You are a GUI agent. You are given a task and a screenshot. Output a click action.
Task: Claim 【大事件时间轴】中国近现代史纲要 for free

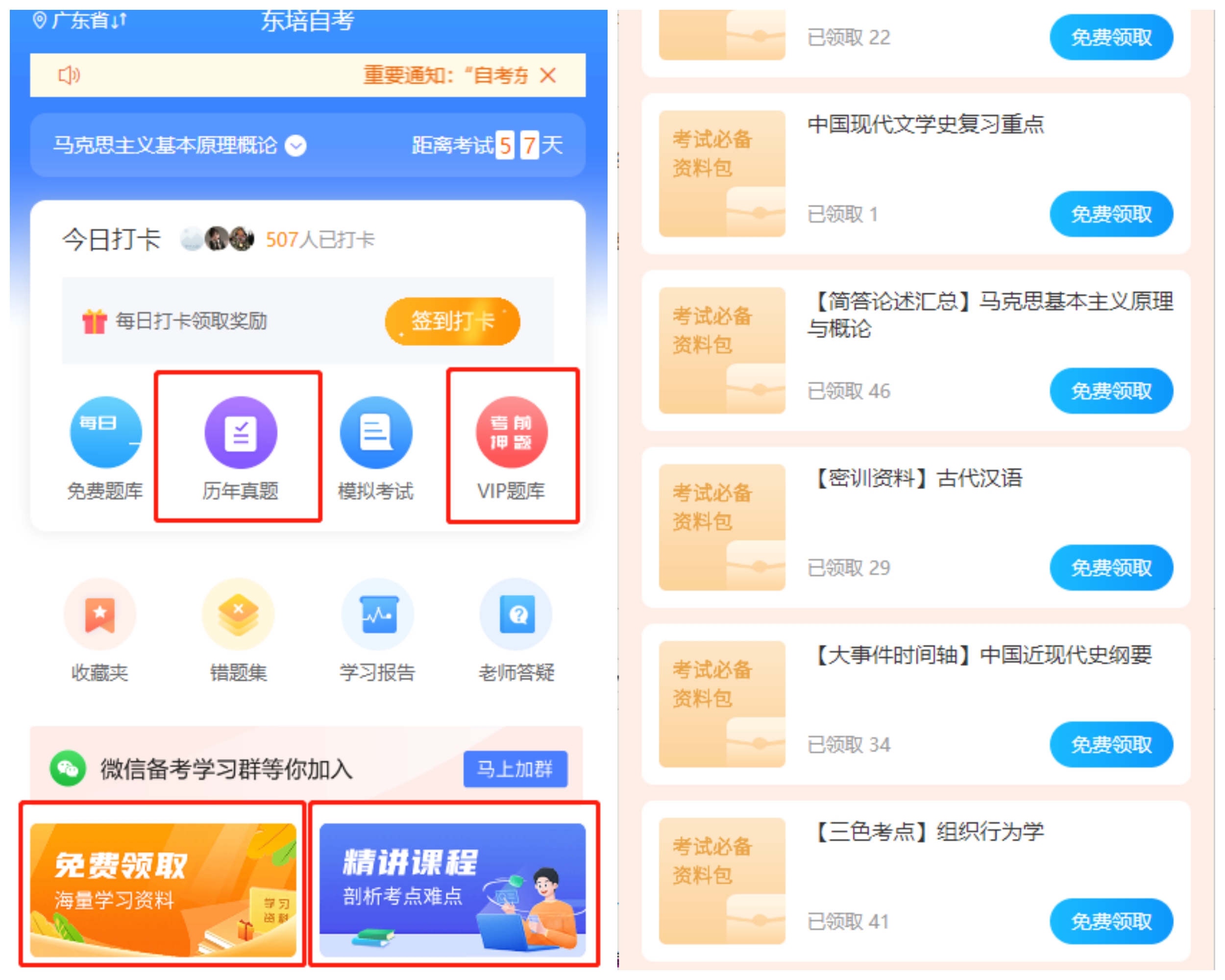point(1111,744)
